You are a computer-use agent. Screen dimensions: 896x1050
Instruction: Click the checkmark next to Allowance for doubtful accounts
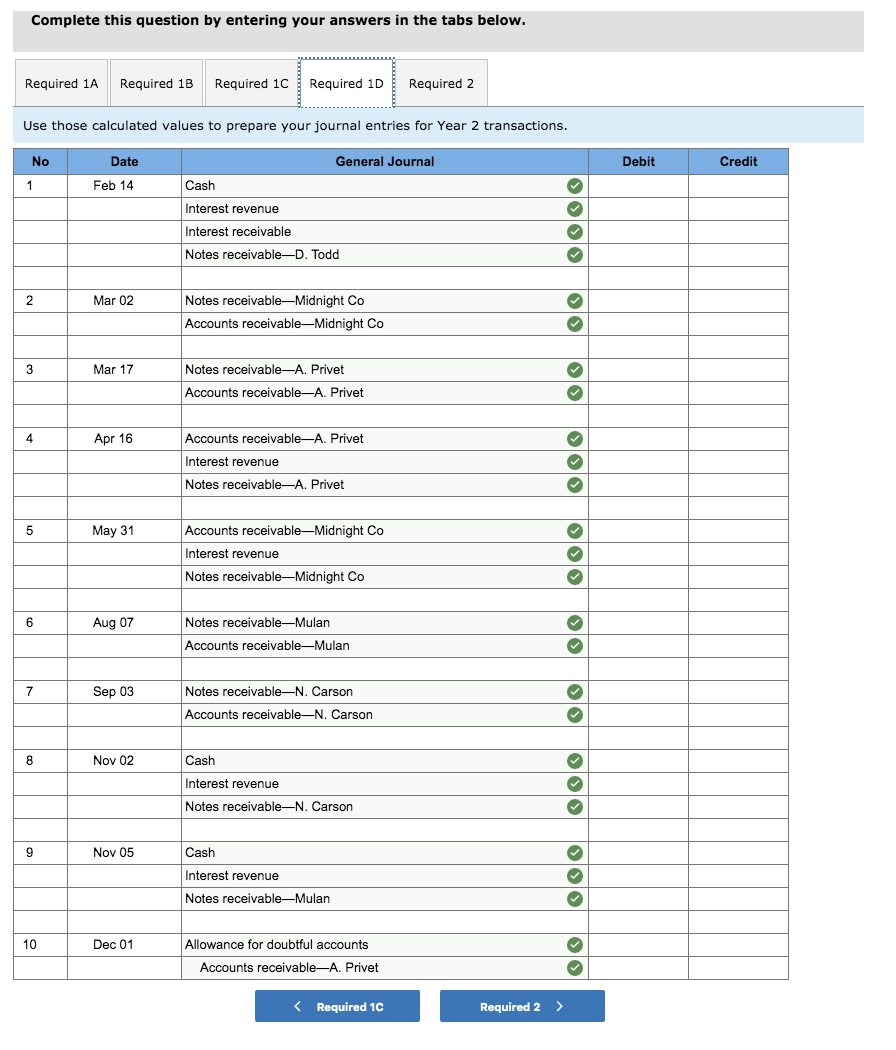click(575, 945)
